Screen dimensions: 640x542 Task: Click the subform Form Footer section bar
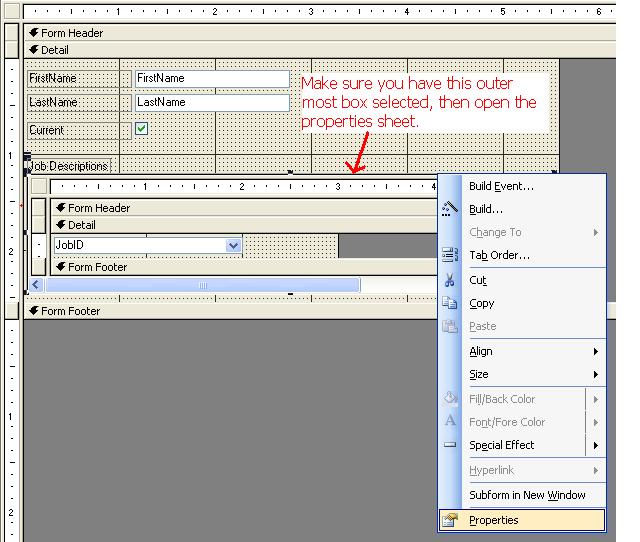pyautogui.click(x=243, y=267)
